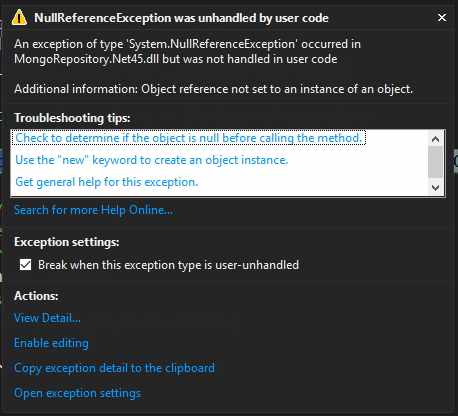Open Search for more Help Online
This screenshot has height=416, width=458.
pos(93,210)
